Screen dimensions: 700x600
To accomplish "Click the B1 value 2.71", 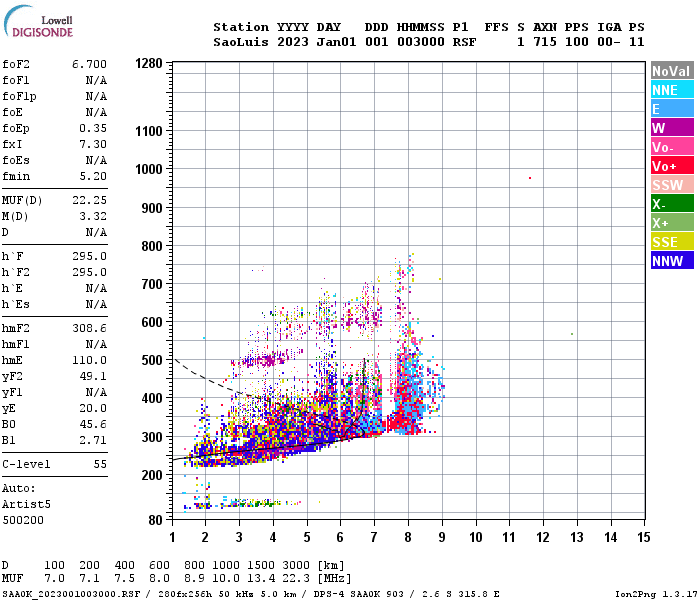I will tap(93, 440).
